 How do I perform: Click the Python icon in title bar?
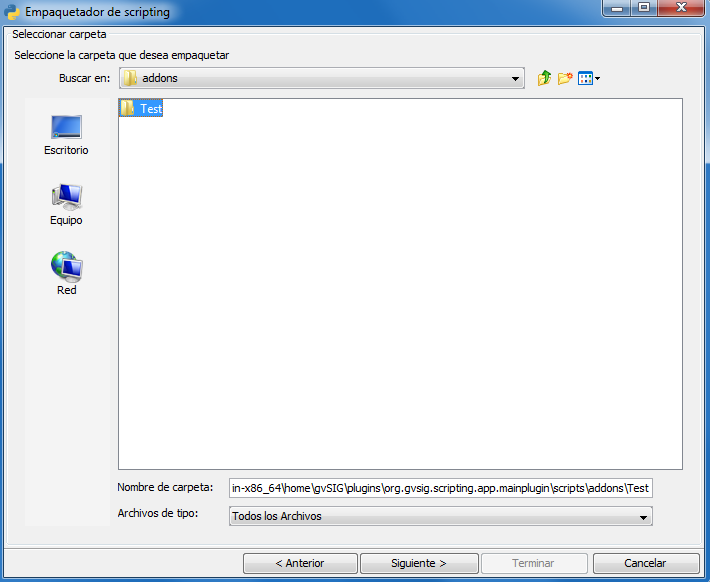coord(13,12)
